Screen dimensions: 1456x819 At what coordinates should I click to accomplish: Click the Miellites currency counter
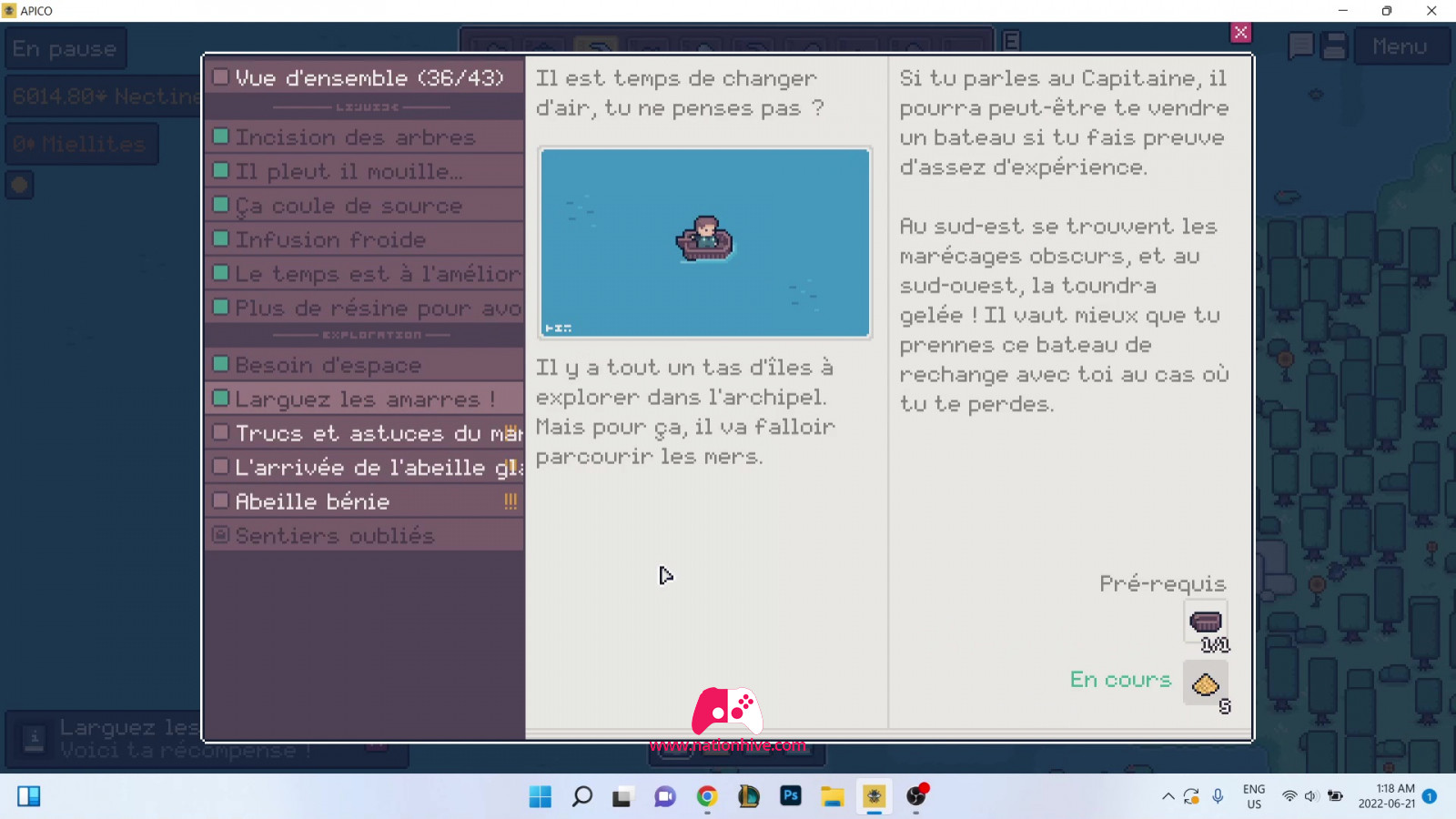tap(82, 144)
